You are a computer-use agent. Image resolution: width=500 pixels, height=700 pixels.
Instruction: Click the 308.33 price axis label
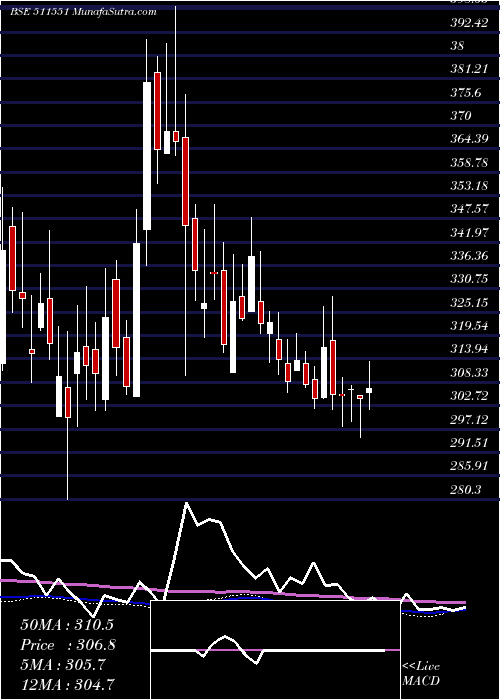point(469,372)
